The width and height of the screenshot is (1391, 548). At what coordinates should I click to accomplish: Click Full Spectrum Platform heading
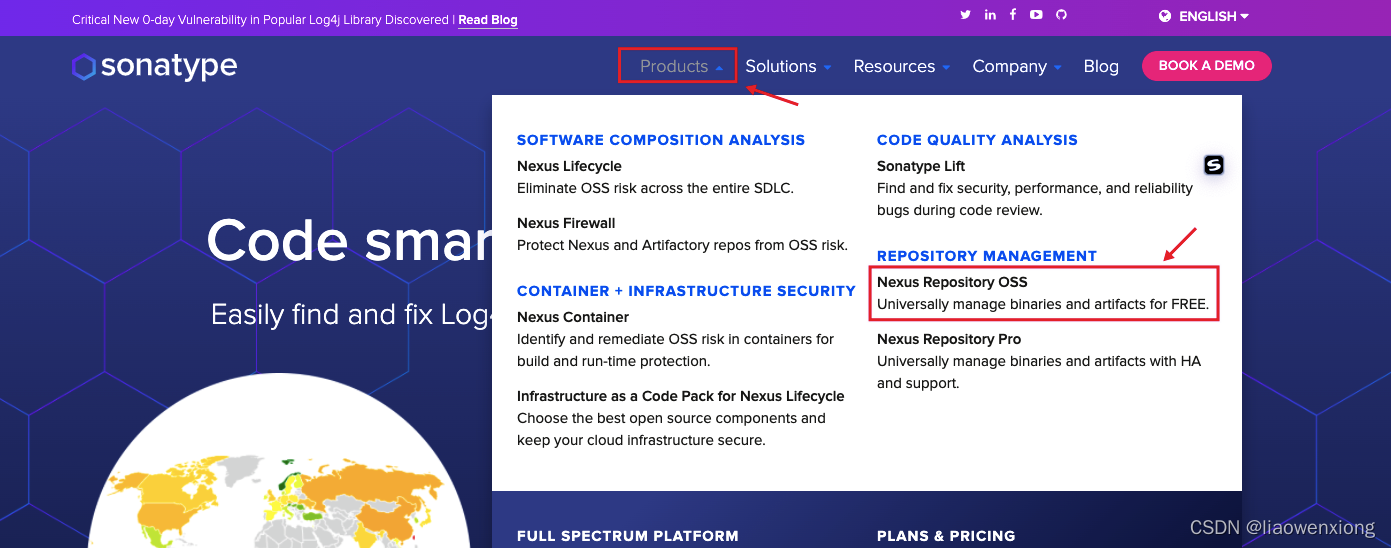[x=628, y=536]
